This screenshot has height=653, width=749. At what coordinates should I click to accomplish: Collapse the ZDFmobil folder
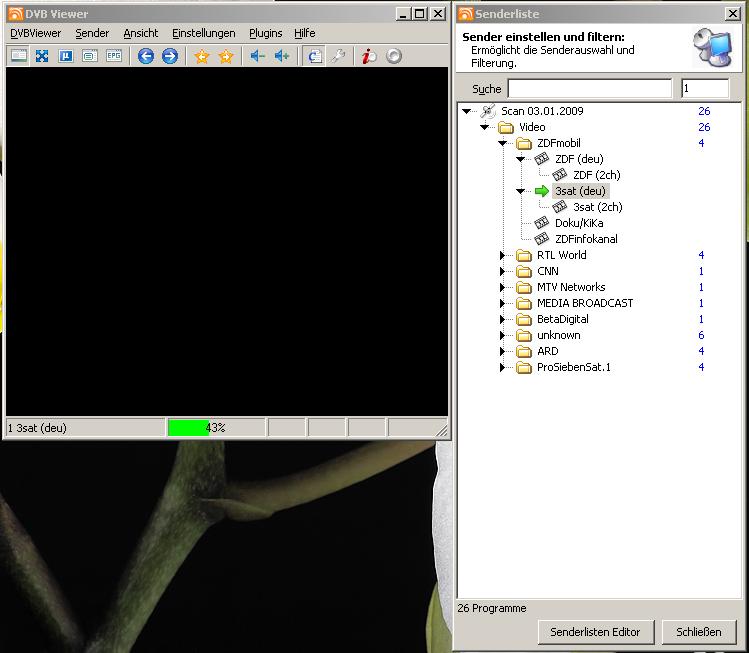point(503,144)
